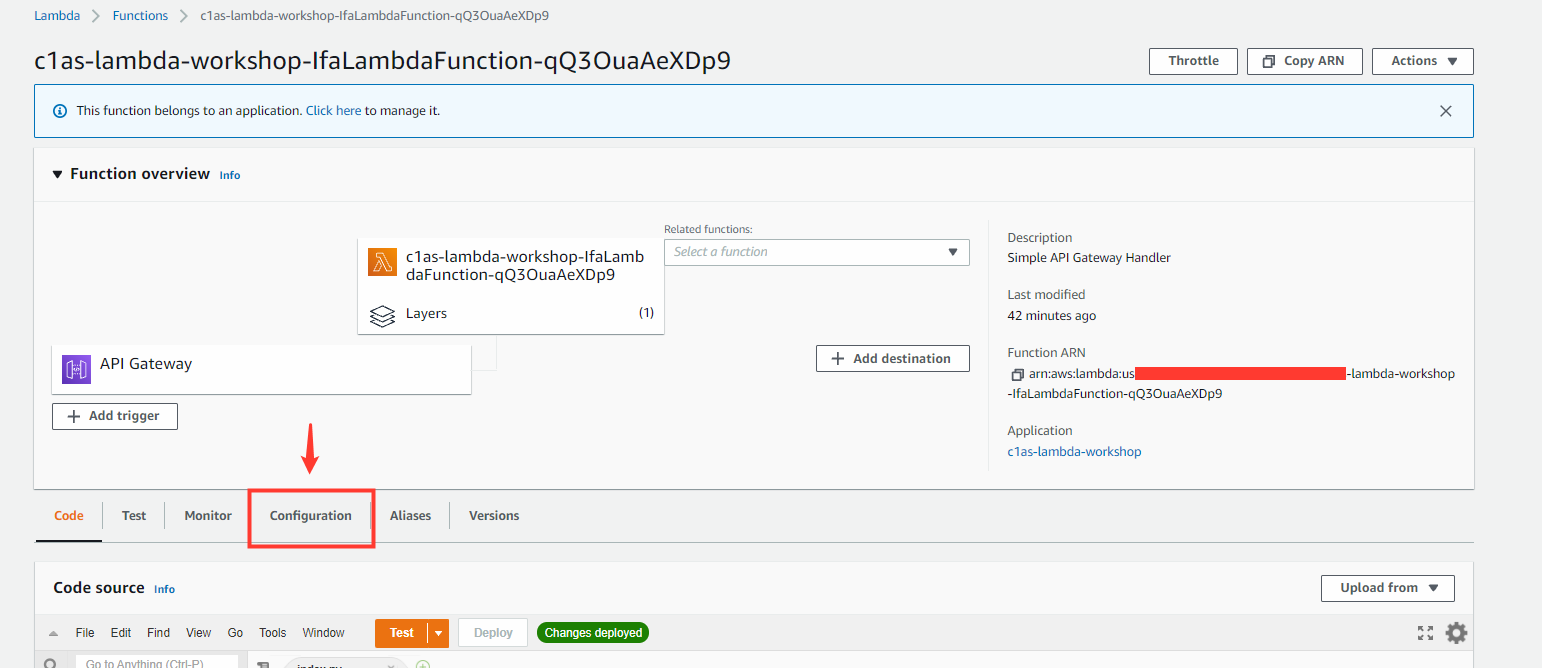Viewport: 1542px width, 668px height.
Task: Click the '42 minutes ago' text
Action: (x=1052, y=316)
